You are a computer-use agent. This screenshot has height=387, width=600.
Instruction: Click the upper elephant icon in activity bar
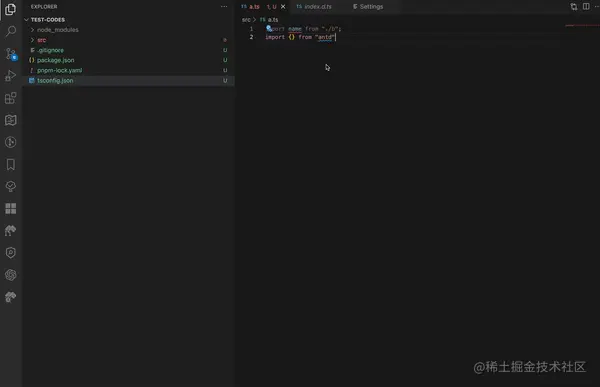tap(11, 230)
